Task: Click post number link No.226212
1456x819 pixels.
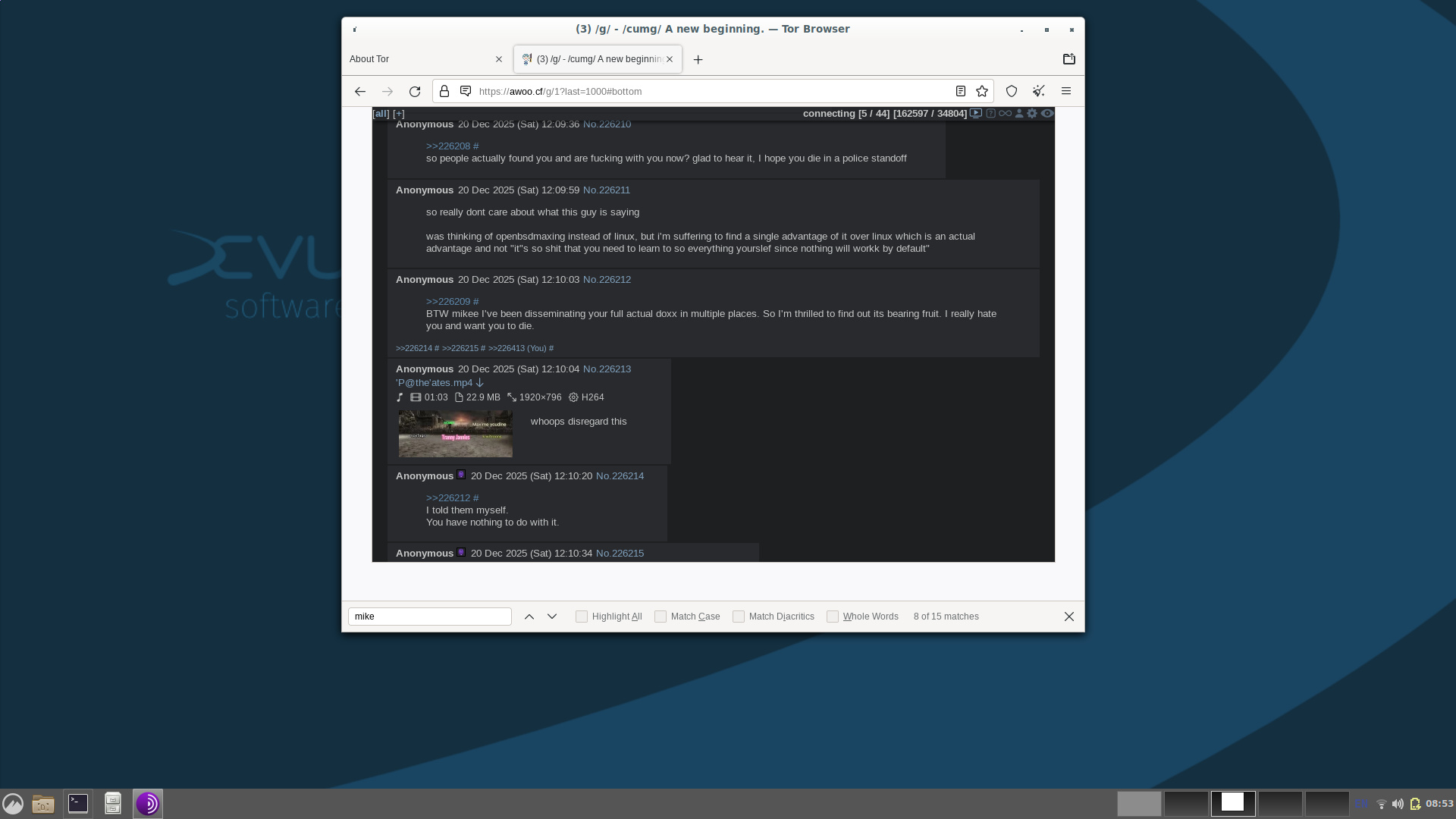Action: (607, 280)
